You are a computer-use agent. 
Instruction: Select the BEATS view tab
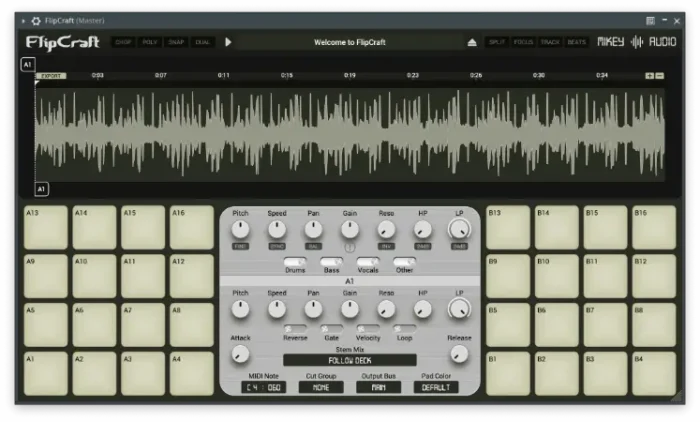pos(577,42)
